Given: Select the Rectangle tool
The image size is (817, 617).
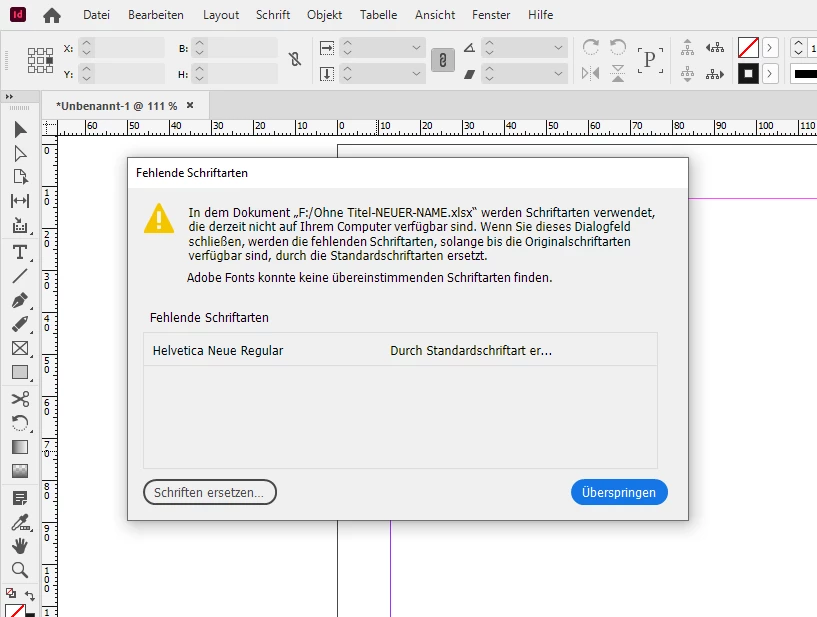Looking at the screenshot, I should coord(20,372).
